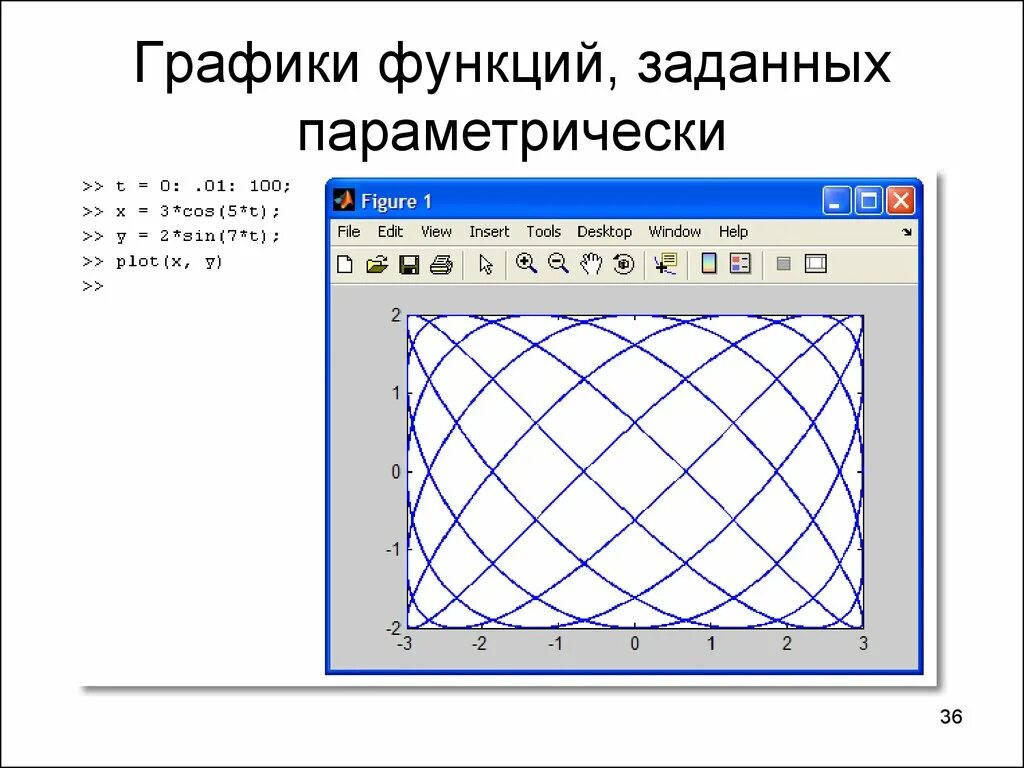Open the Desktop menu
Viewport: 1024px width, 768px height.
[x=604, y=232]
